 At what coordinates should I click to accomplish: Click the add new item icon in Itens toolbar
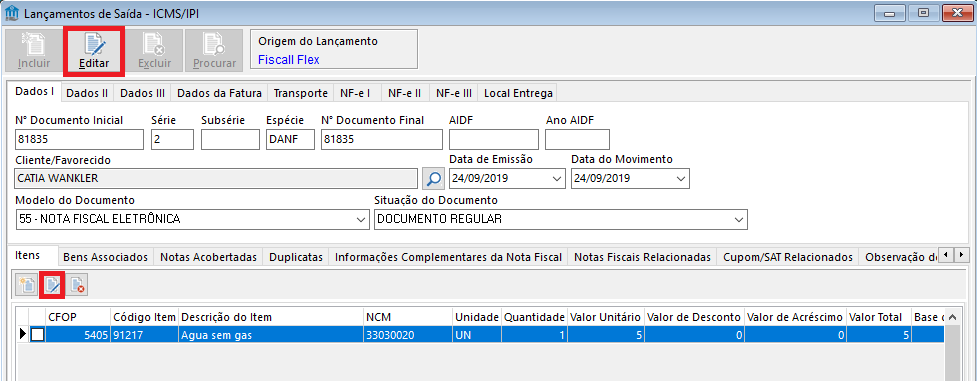pyautogui.click(x=27, y=286)
